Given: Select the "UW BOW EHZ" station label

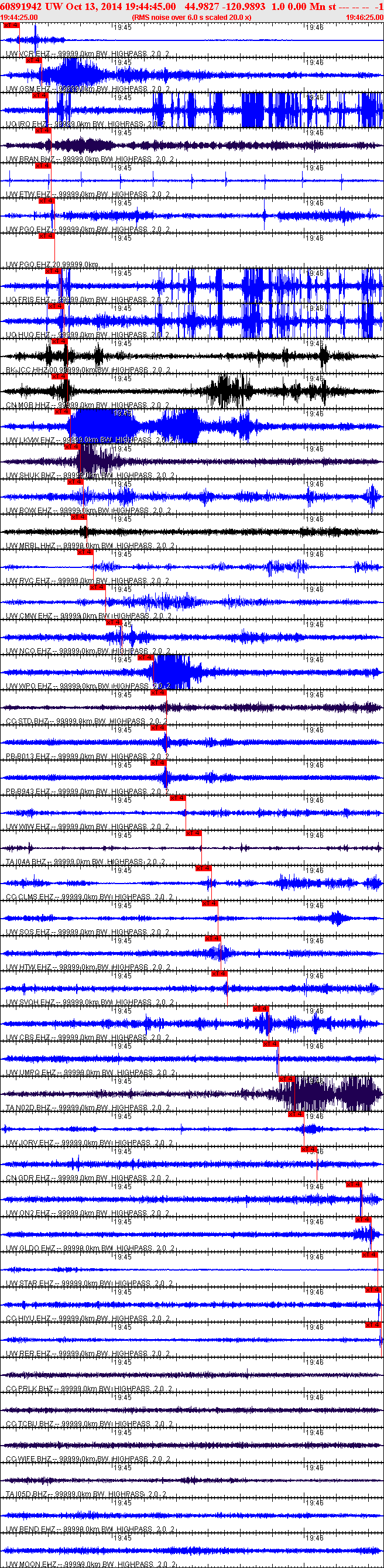Looking at the screenshot, I should point(29,511).
